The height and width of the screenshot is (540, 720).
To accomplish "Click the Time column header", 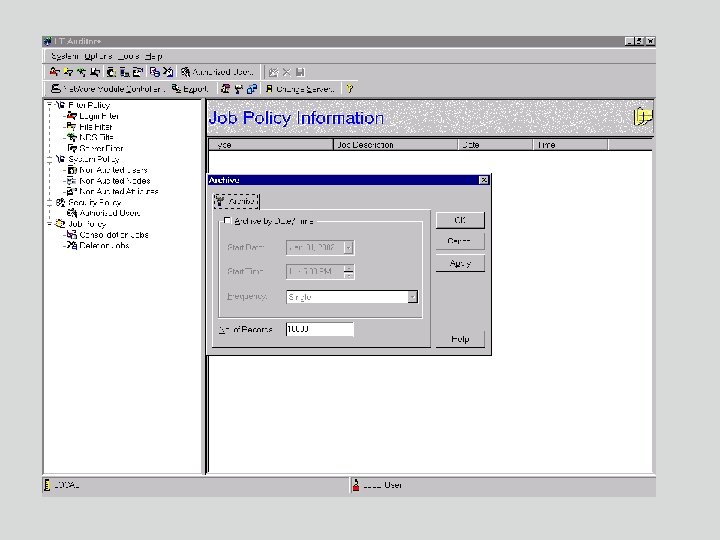I will [x=570, y=145].
